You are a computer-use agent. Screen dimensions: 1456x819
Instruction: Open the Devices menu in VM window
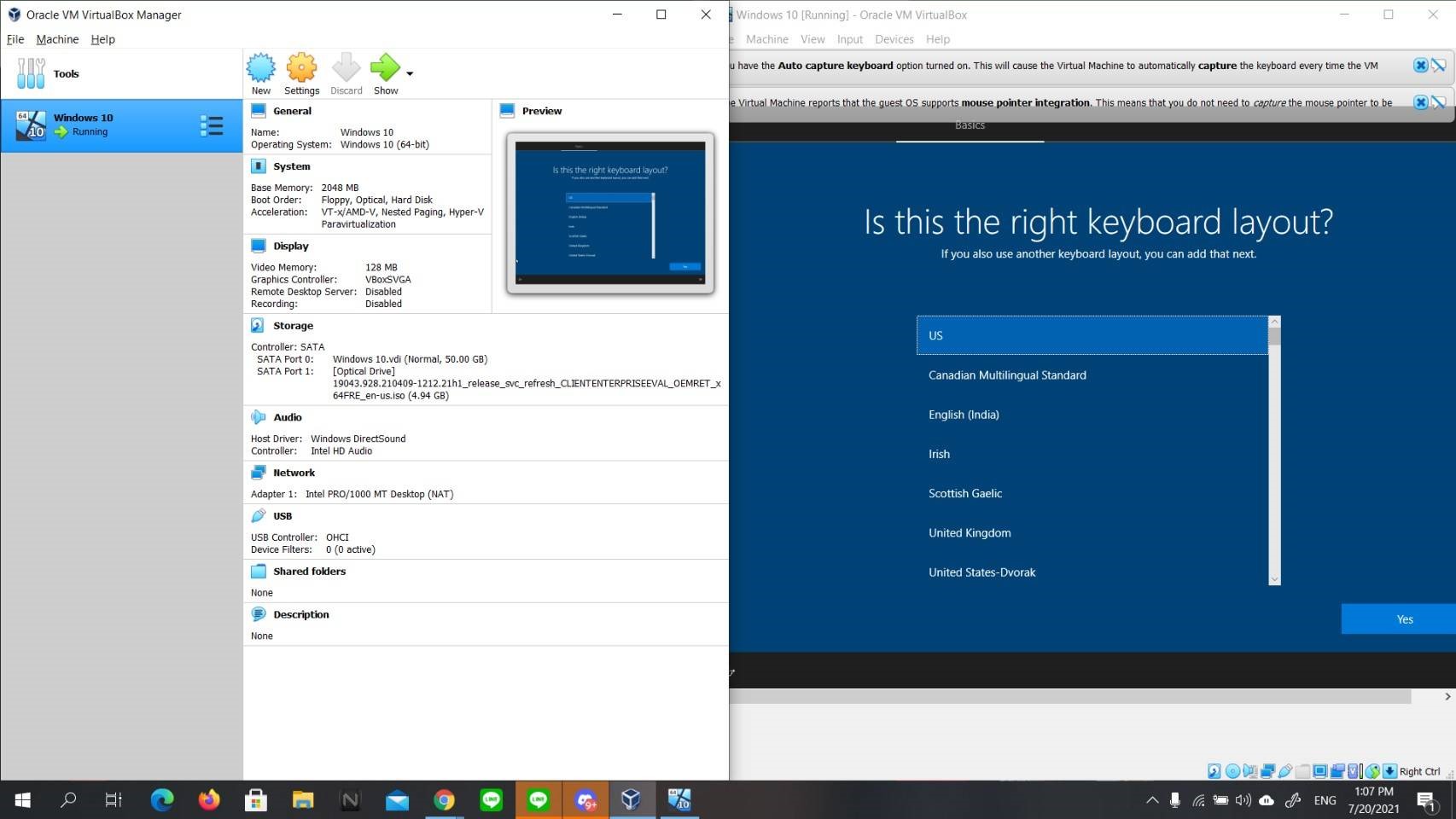tap(894, 39)
